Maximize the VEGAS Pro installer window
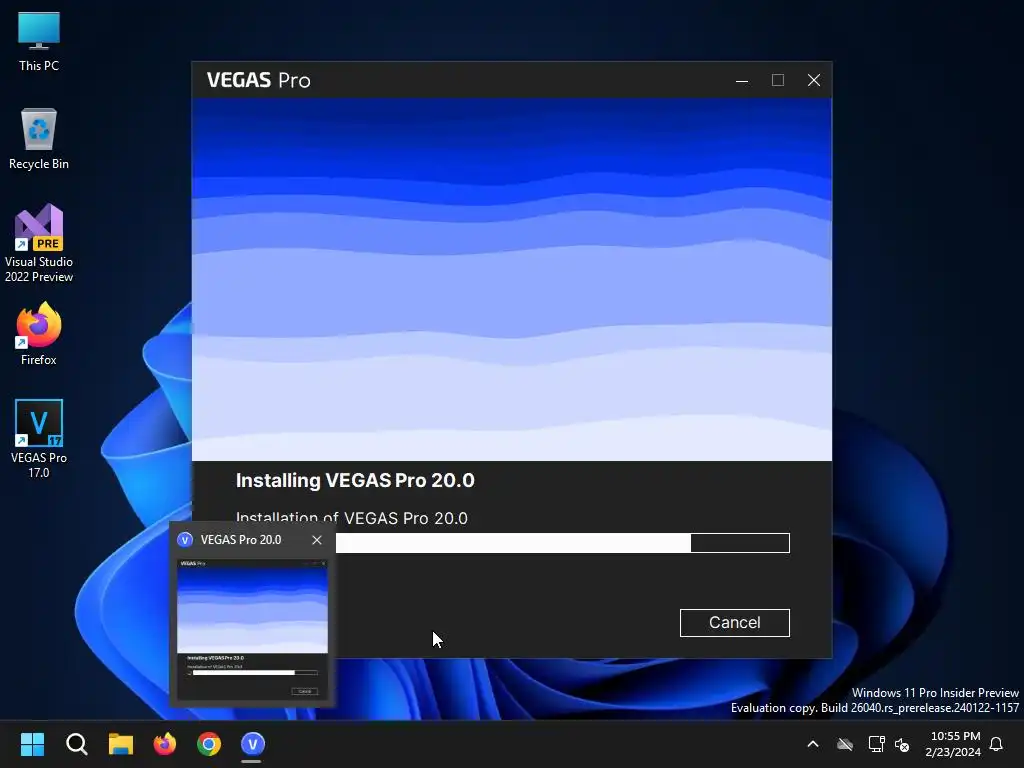The width and height of the screenshot is (1024, 768). click(778, 80)
